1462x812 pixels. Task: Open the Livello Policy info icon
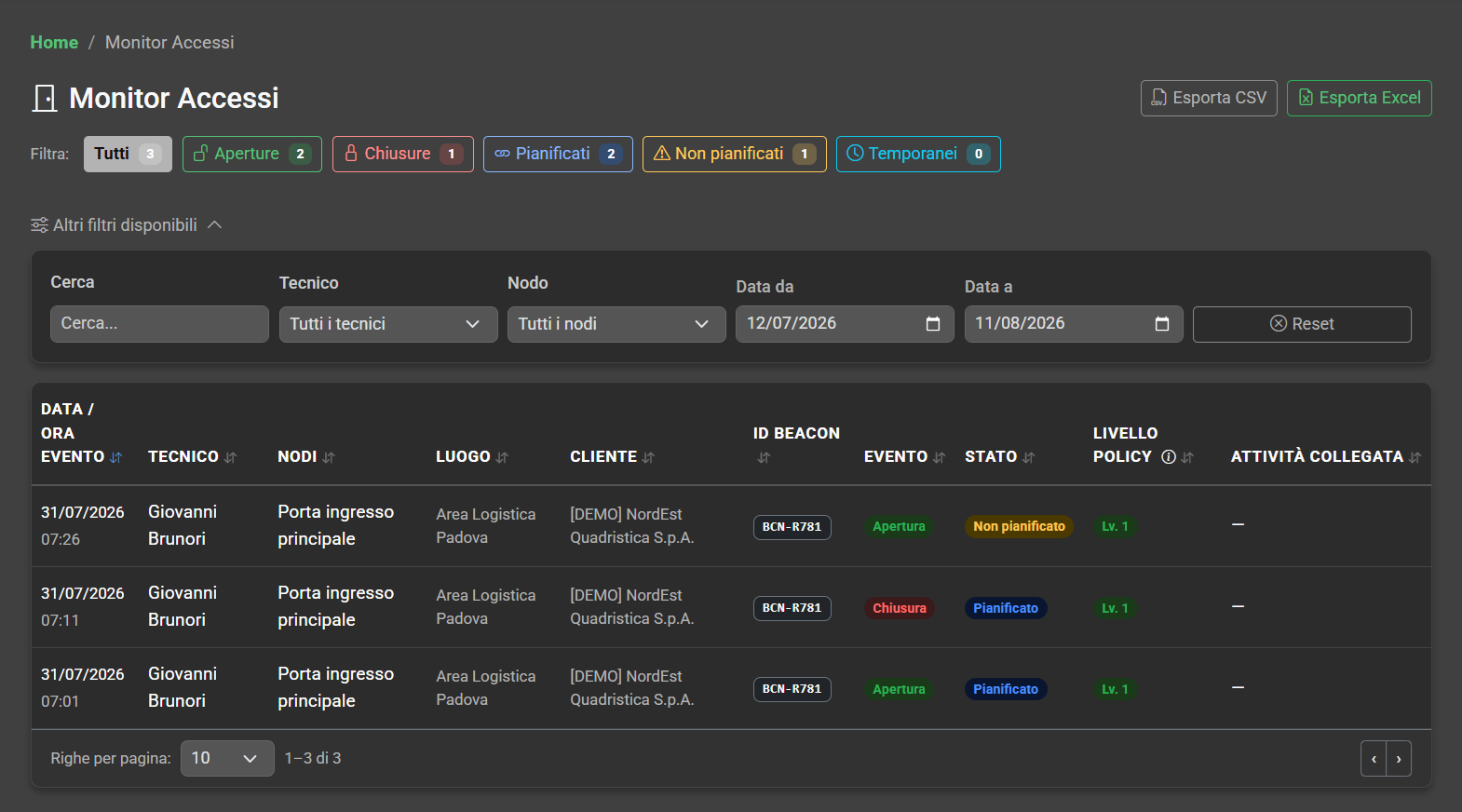point(1169,457)
